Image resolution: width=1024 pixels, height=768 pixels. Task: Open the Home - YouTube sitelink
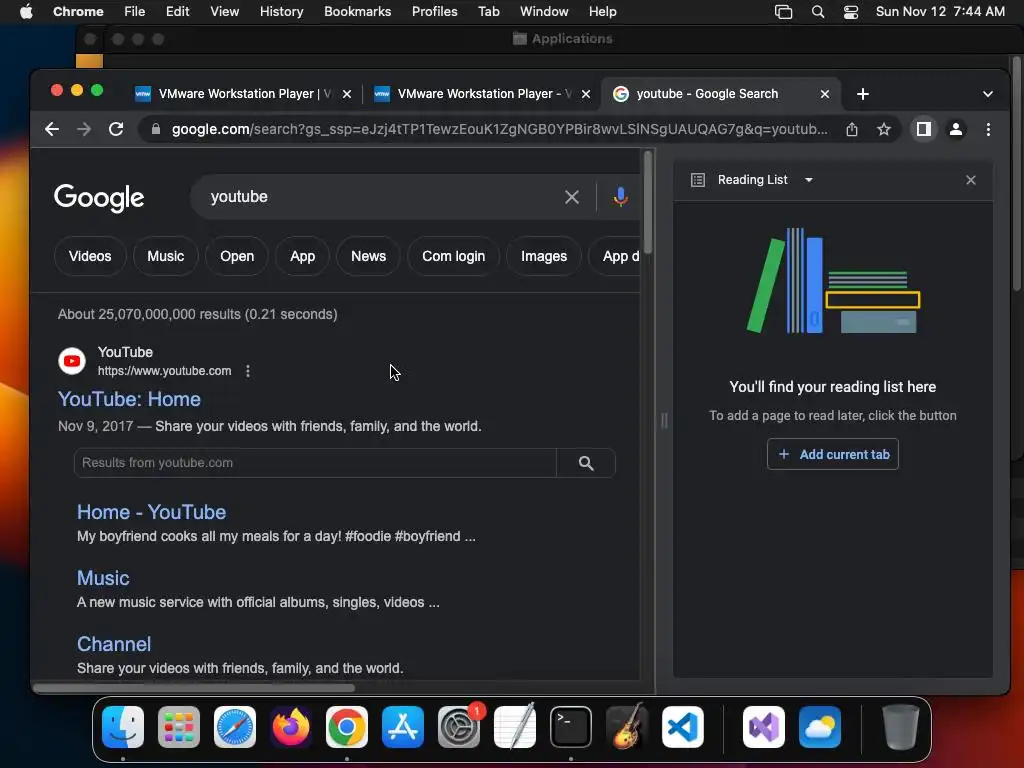click(152, 512)
